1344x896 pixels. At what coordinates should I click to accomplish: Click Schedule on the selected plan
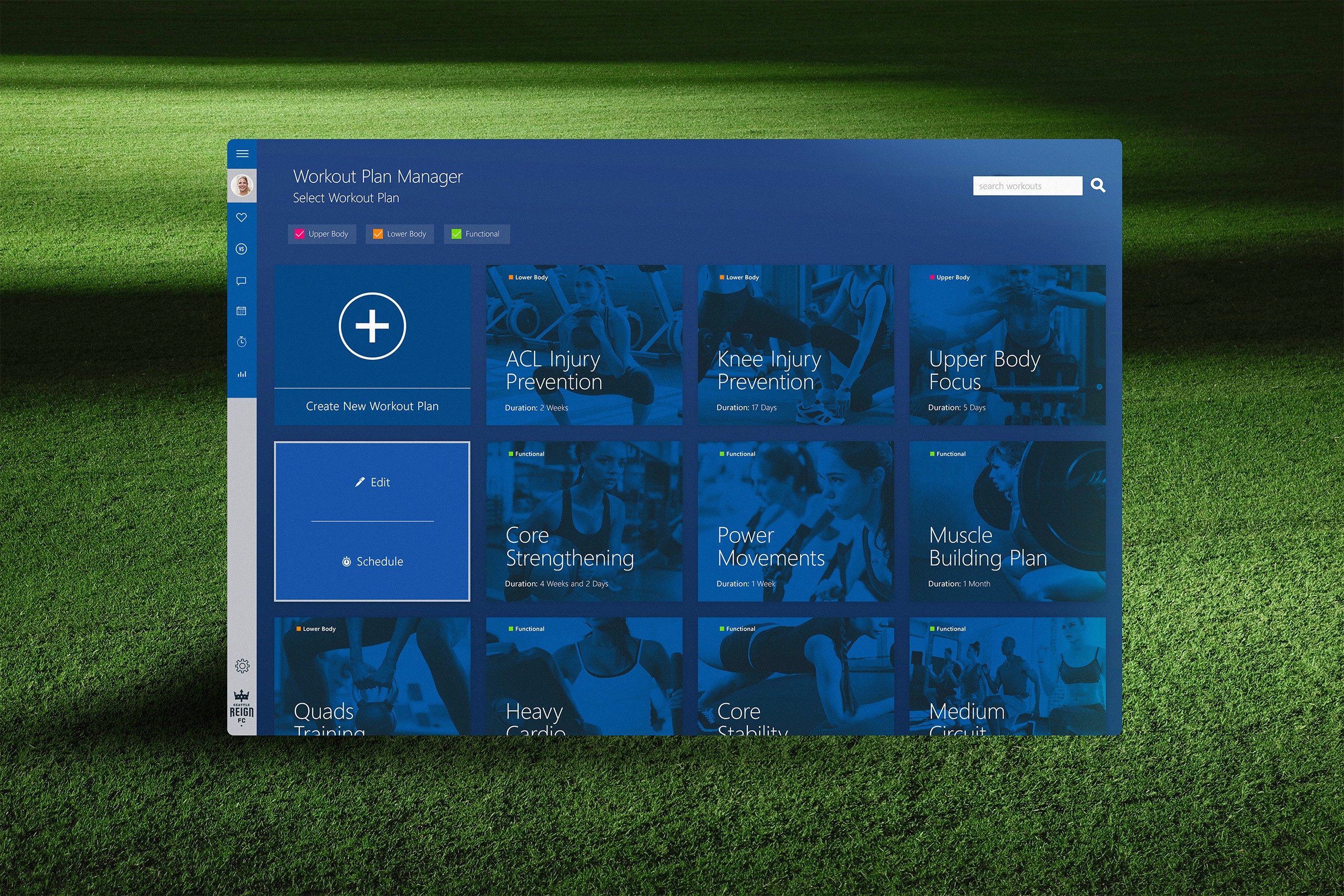tap(373, 562)
